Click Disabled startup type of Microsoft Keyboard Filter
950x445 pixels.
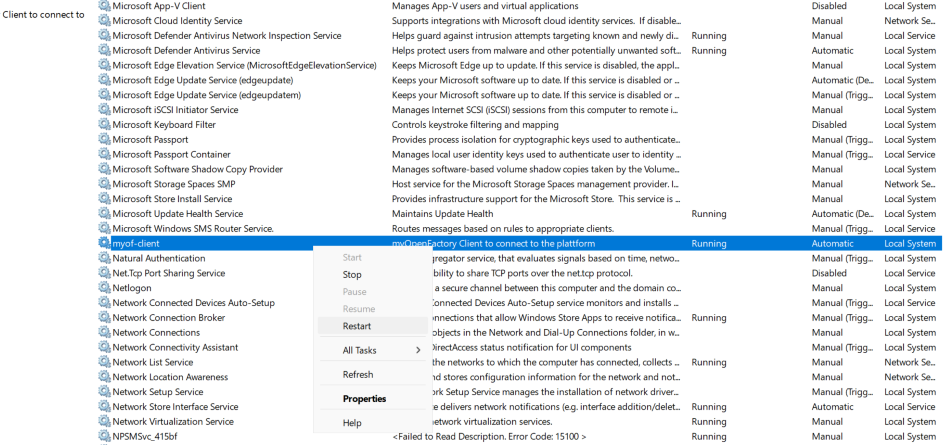pos(829,125)
